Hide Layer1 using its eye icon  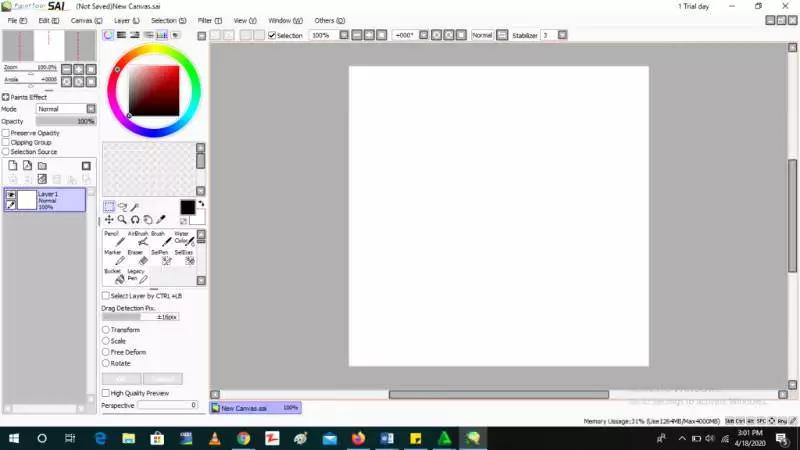[x=11, y=194]
